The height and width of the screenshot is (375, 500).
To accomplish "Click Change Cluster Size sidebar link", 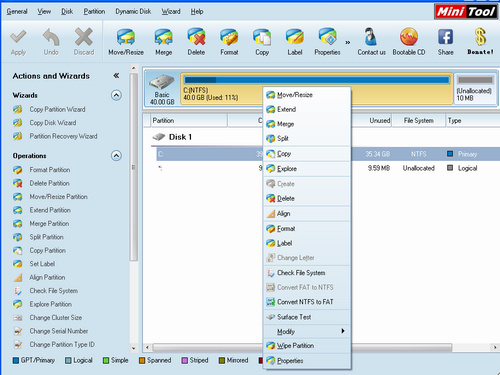I will tap(56, 318).
